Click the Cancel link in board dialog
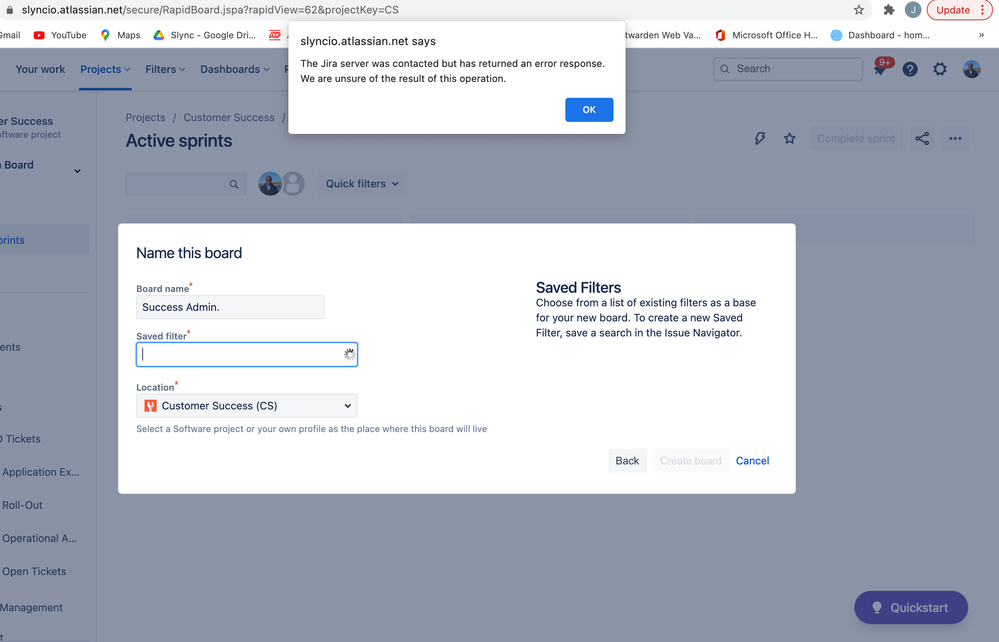This screenshot has width=999, height=642. [x=752, y=460]
